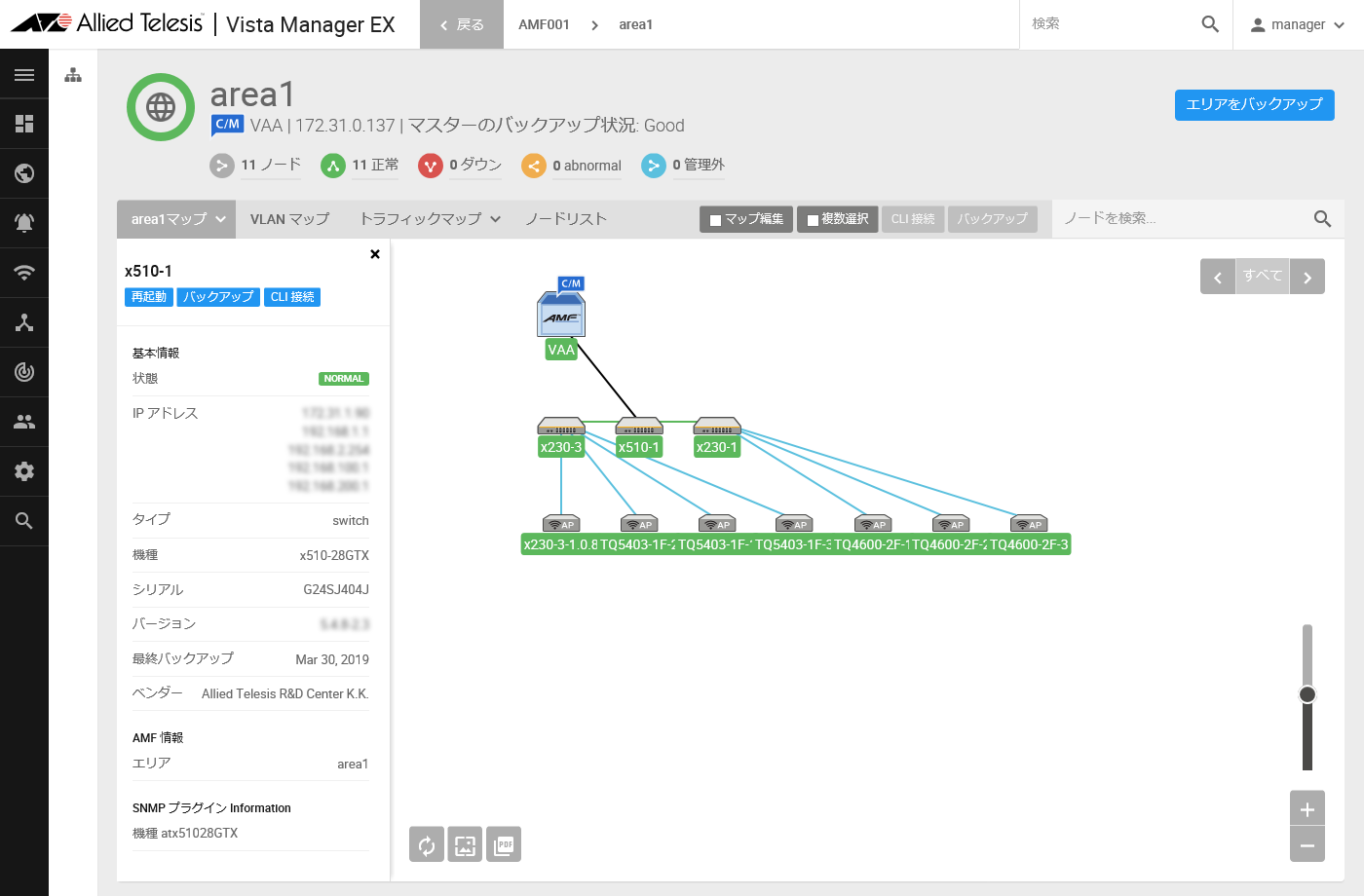Viewport: 1364px width, 896px height.
Task: Open the wireless Wi-Fi icon in sidebar
Action: click(x=24, y=273)
